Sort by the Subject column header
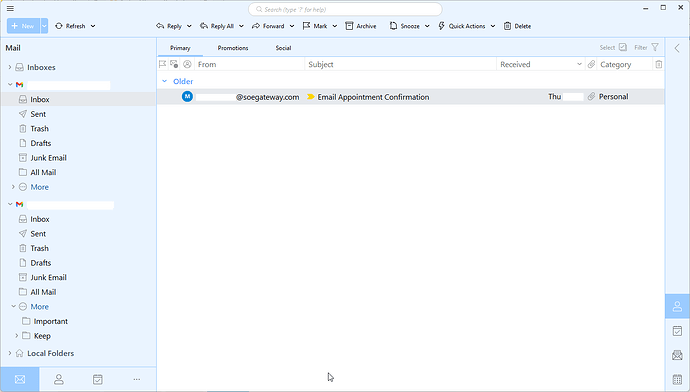 [400, 64]
